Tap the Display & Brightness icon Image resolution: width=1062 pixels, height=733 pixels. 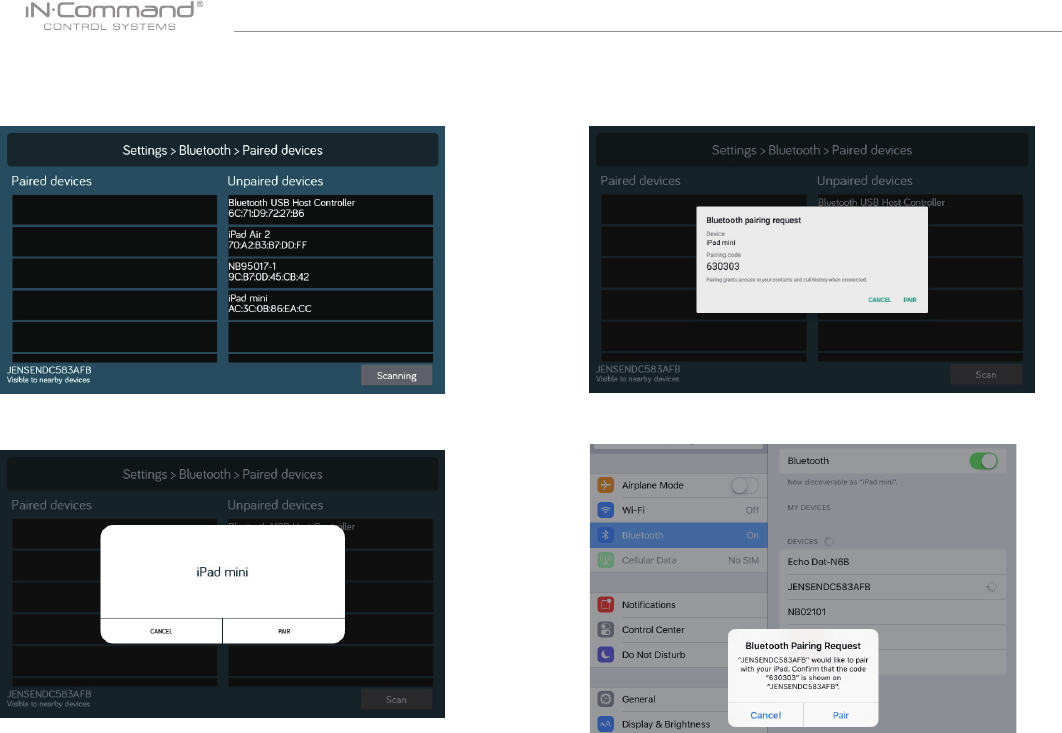click(x=606, y=724)
